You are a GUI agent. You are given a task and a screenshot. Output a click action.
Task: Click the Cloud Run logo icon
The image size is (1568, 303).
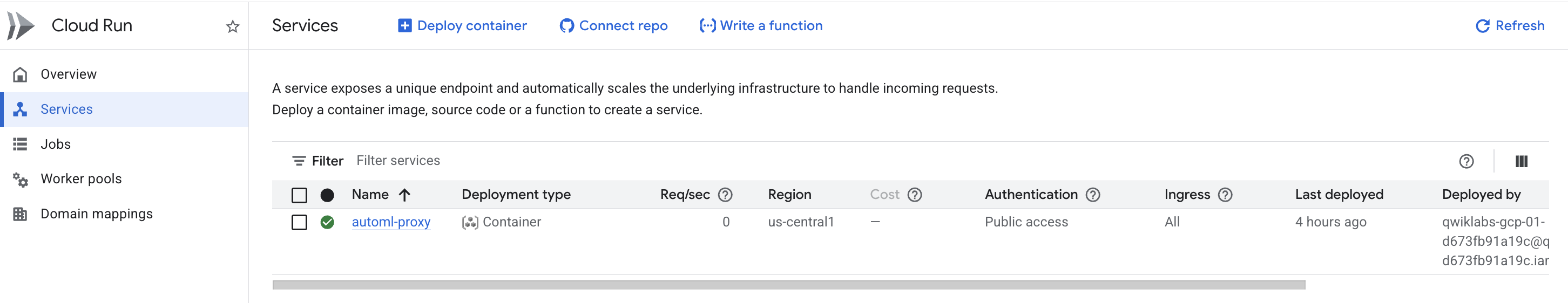(21, 25)
